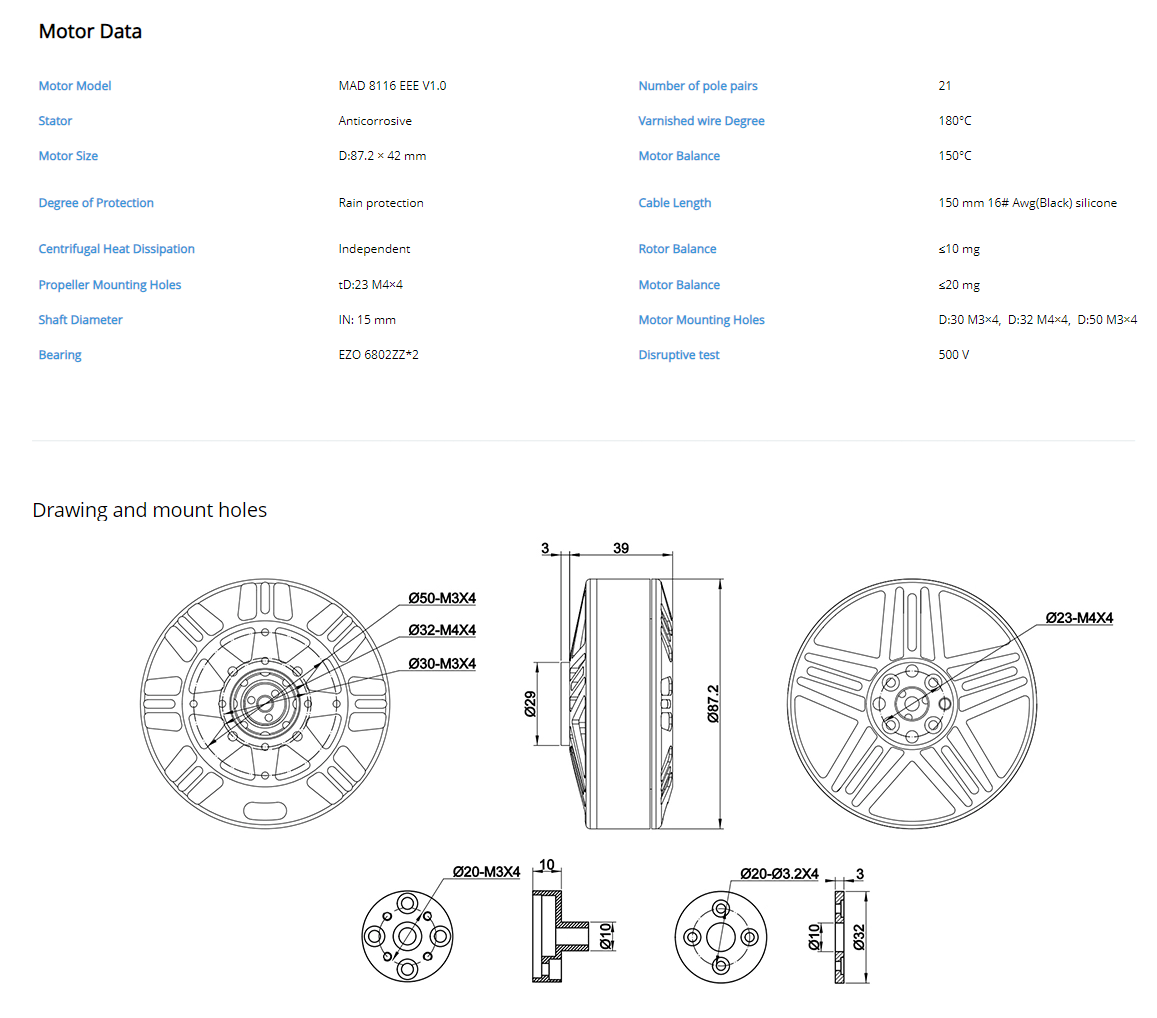Open the five-spoke motor top drawing

click(x=912, y=704)
